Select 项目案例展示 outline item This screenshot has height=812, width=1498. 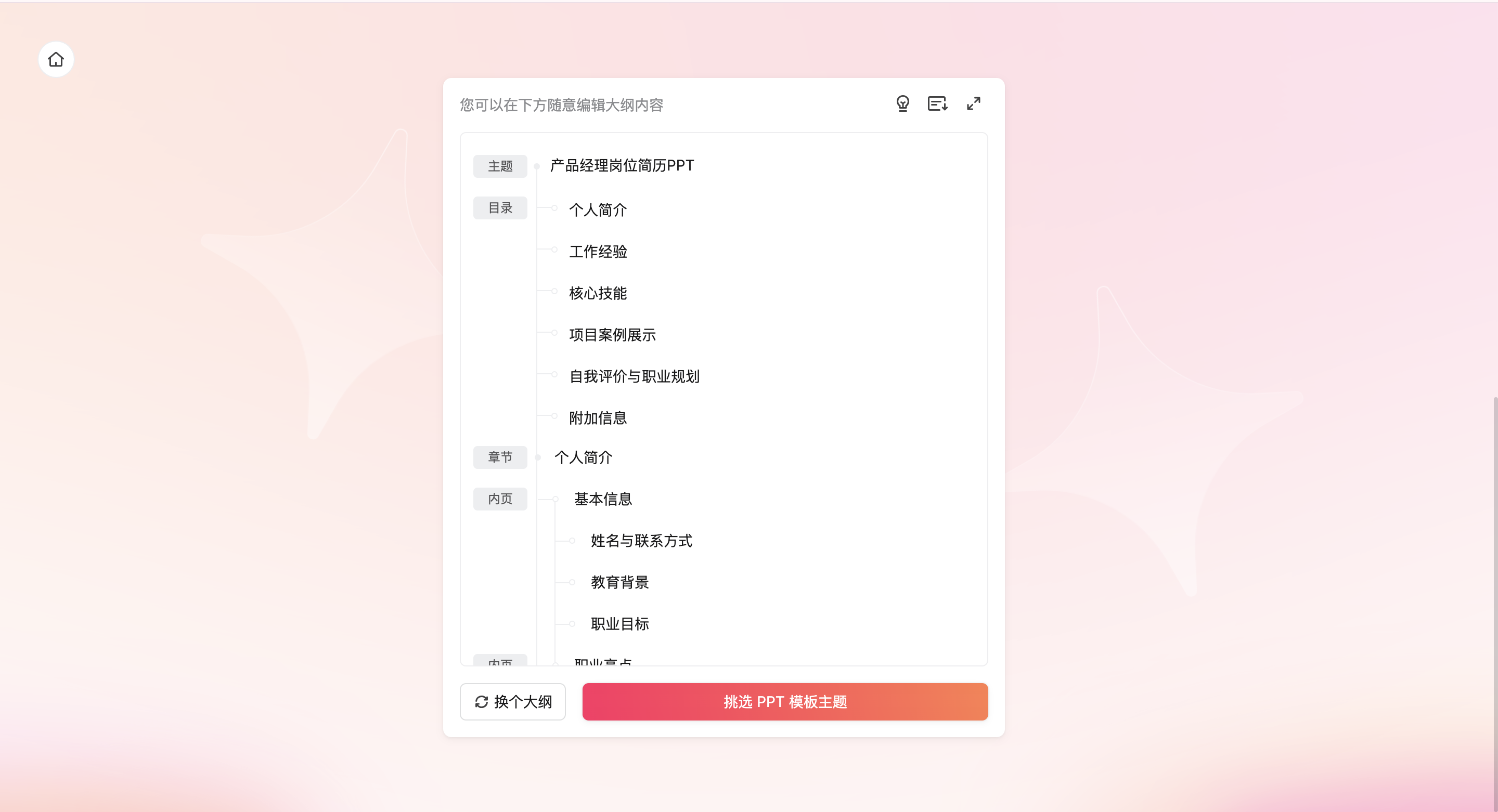click(x=612, y=335)
